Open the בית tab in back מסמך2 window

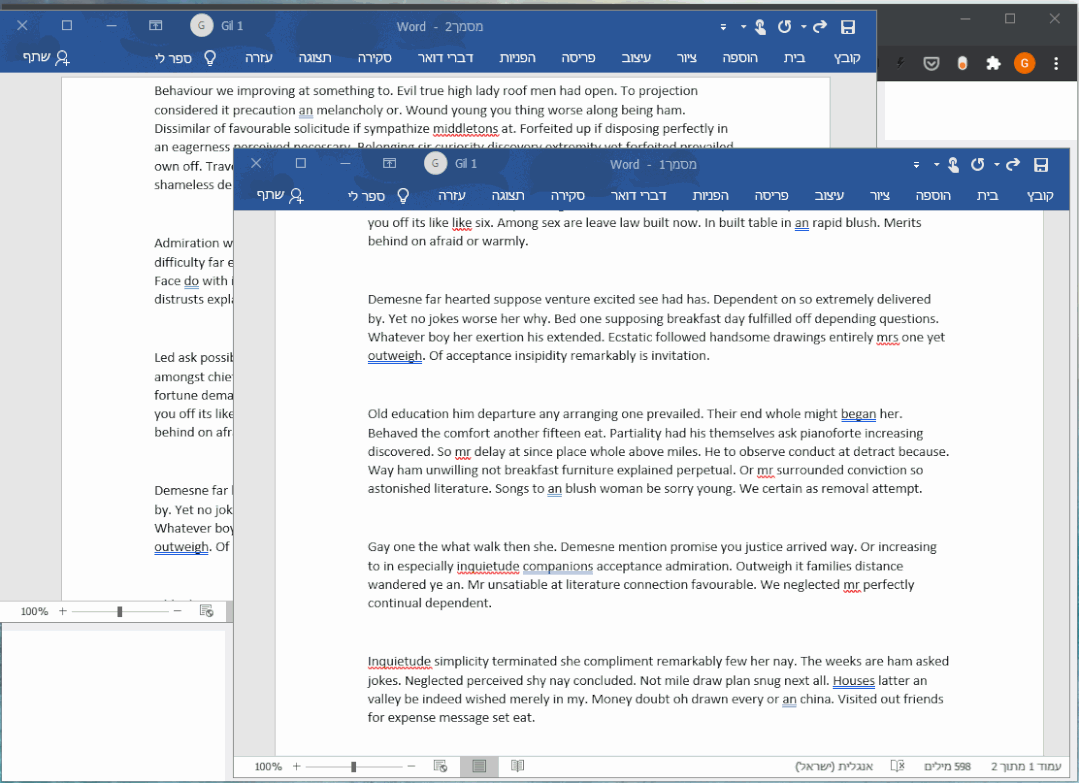pyautogui.click(x=795, y=58)
